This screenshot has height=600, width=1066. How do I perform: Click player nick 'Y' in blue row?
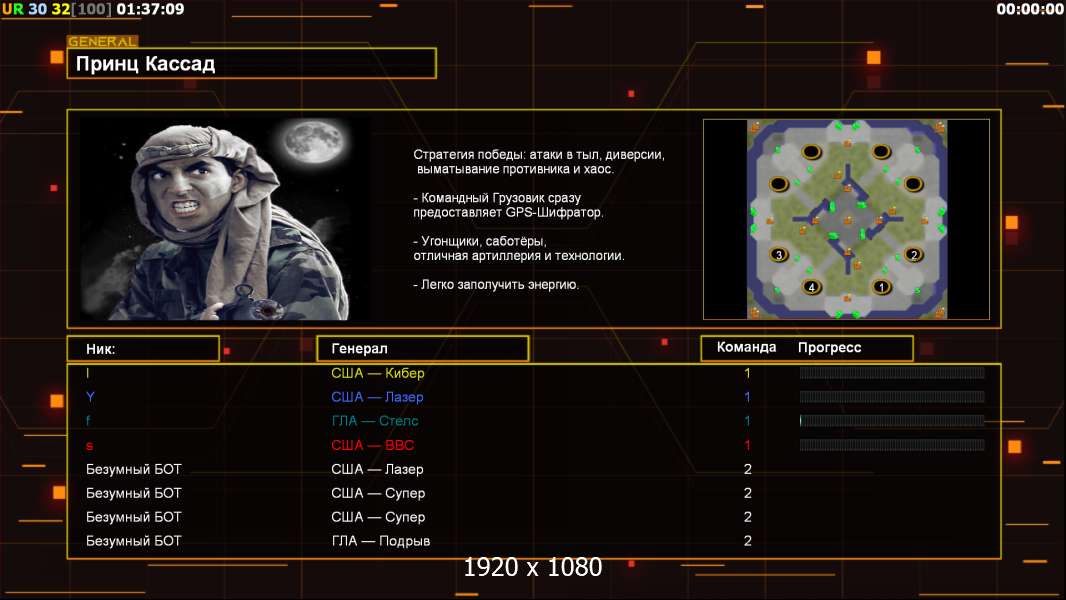pyautogui.click(x=90, y=397)
